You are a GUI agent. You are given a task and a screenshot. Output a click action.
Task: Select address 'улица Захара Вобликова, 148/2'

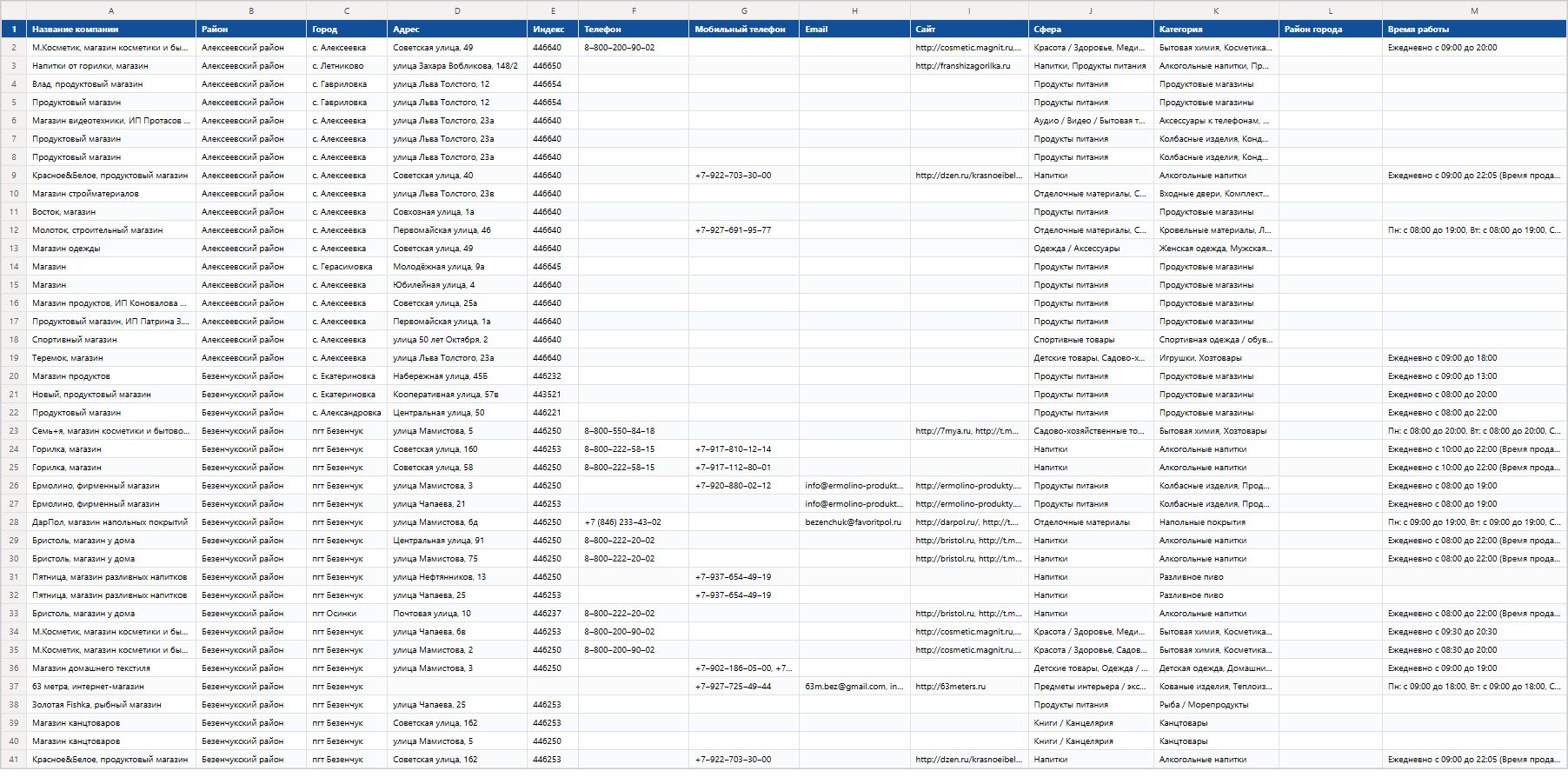point(457,66)
